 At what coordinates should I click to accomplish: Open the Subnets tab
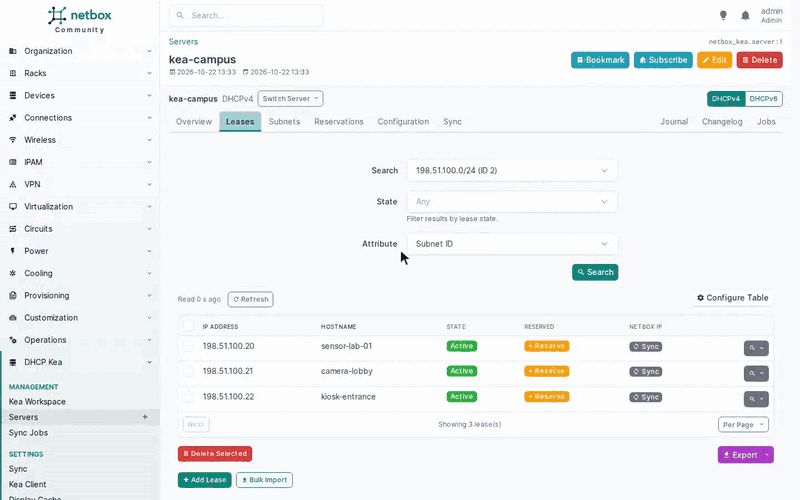pyautogui.click(x=284, y=121)
